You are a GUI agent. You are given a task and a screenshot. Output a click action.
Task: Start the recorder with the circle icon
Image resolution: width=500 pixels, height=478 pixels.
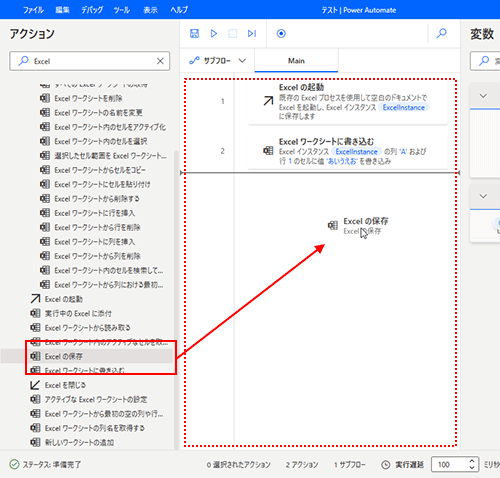(x=281, y=33)
